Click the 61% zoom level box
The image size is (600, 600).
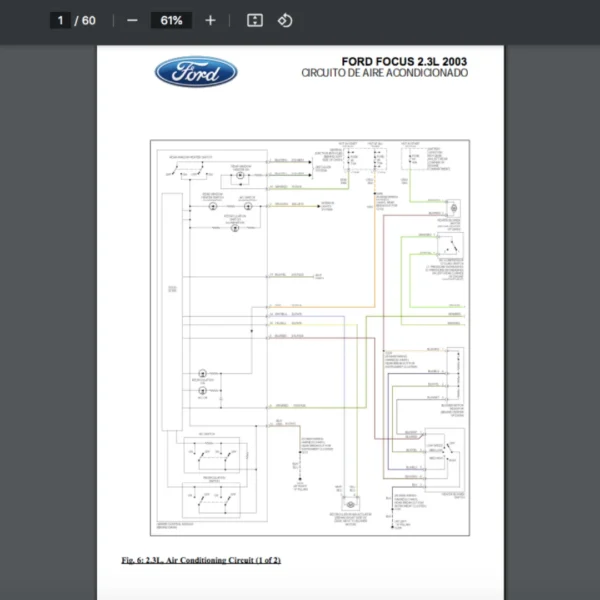click(x=170, y=20)
